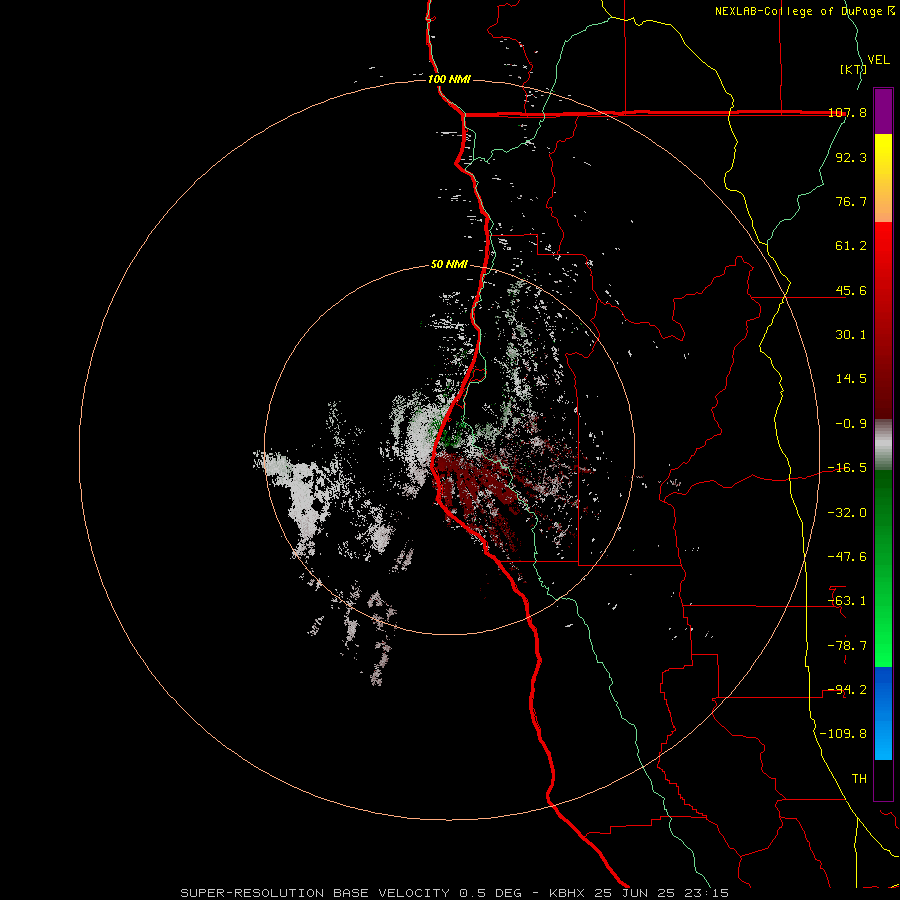Select the -16.5 scale value
900x900 pixels.
point(847,468)
